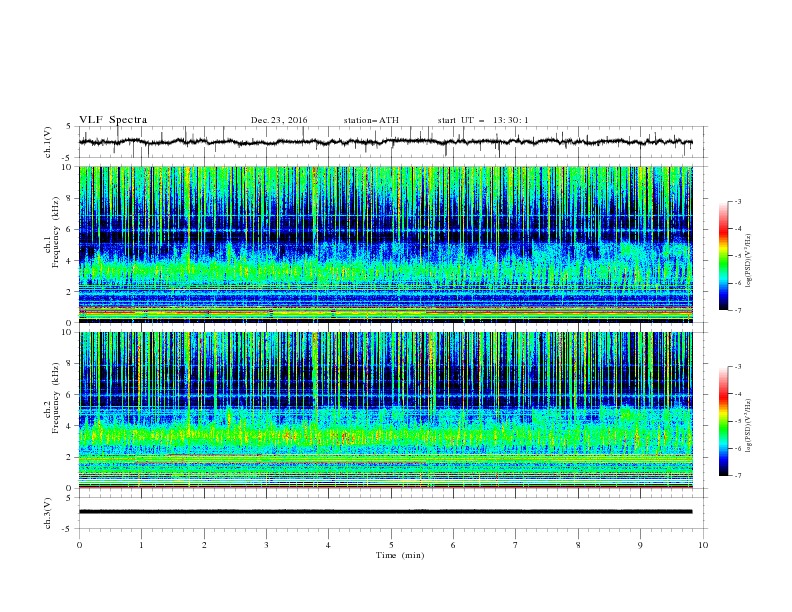
Task: Click the ch.2 spectrogram color scale bar
Action: point(724,421)
